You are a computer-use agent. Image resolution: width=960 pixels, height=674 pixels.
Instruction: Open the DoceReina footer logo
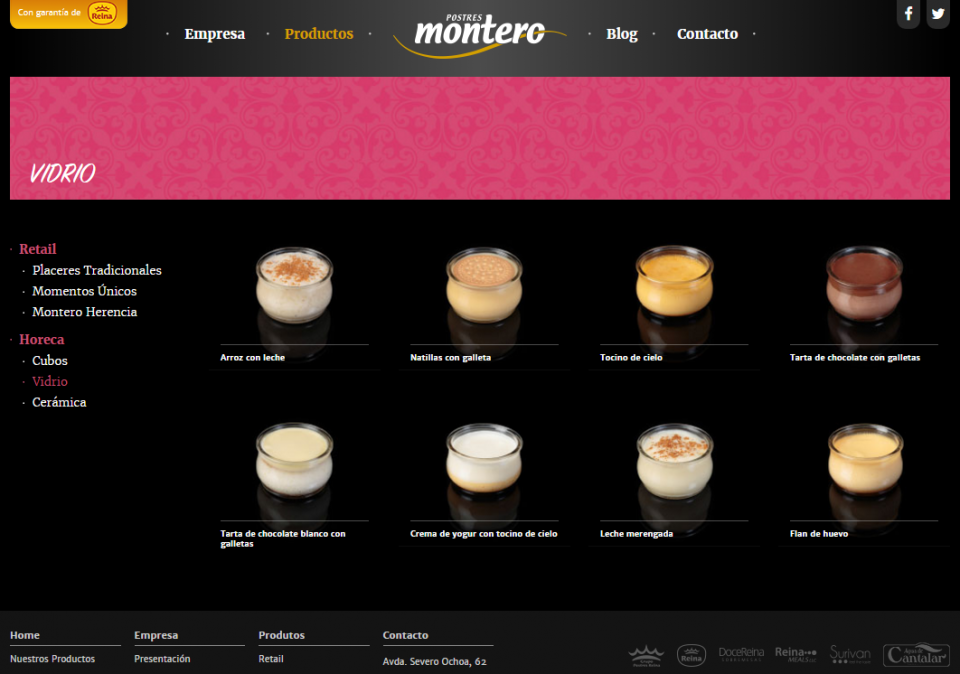coord(741,655)
